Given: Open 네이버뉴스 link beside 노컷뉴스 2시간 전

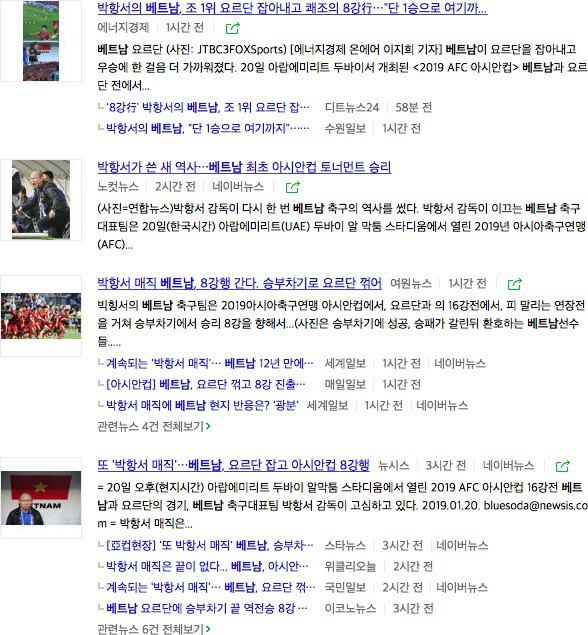Looking at the screenshot, I should point(238,187).
